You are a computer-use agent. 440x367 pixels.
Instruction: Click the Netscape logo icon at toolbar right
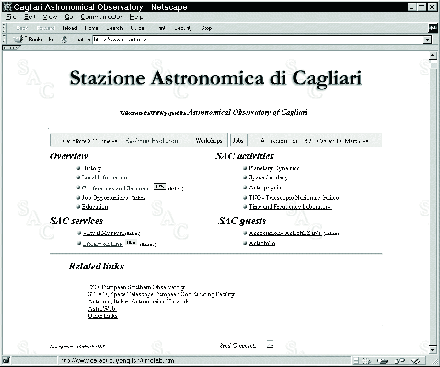click(x=433, y=28)
